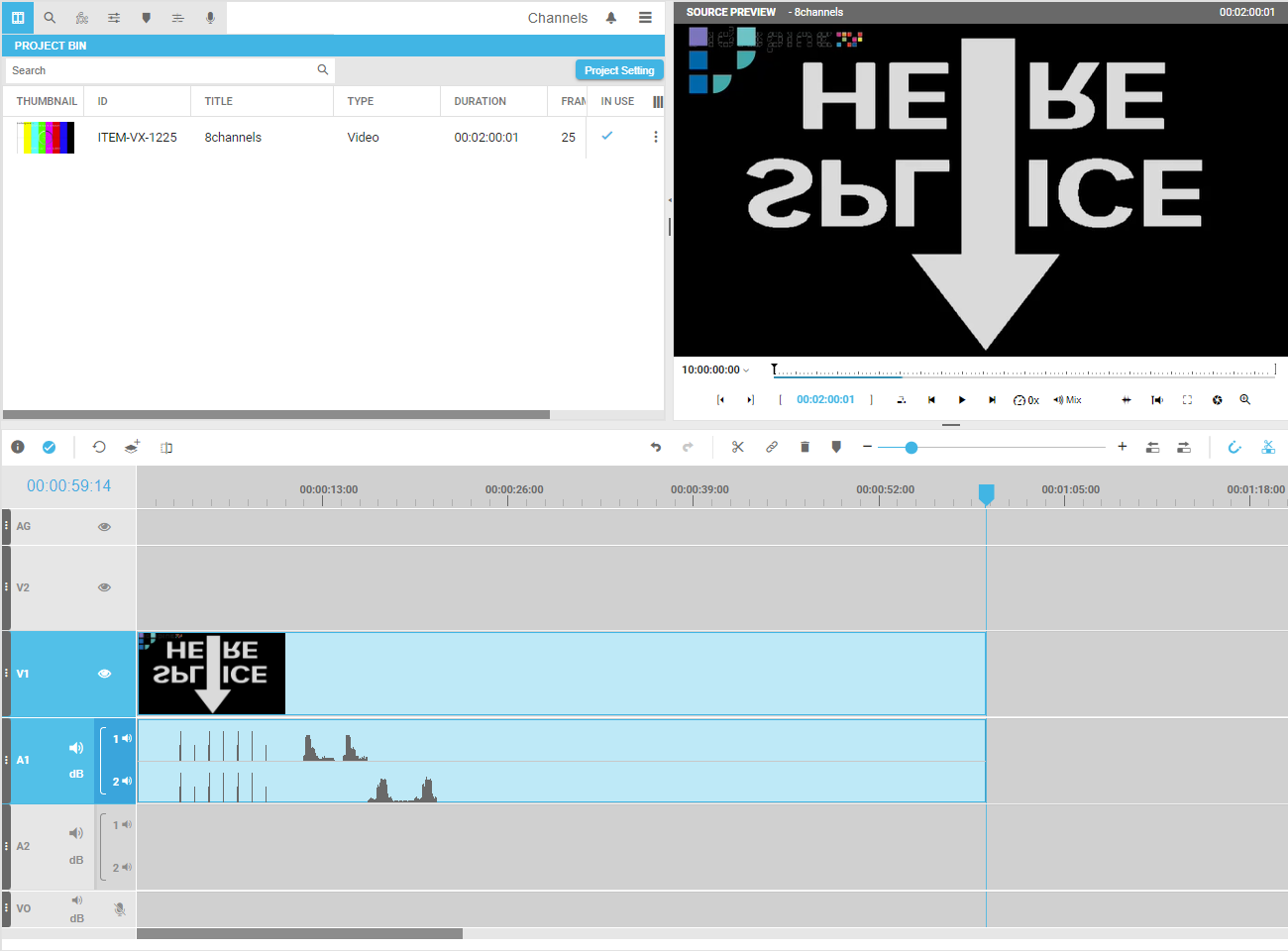Click the timeline info icon
Screen dimensions: 1288x951
pyautogui.click(x=18, y=448)
